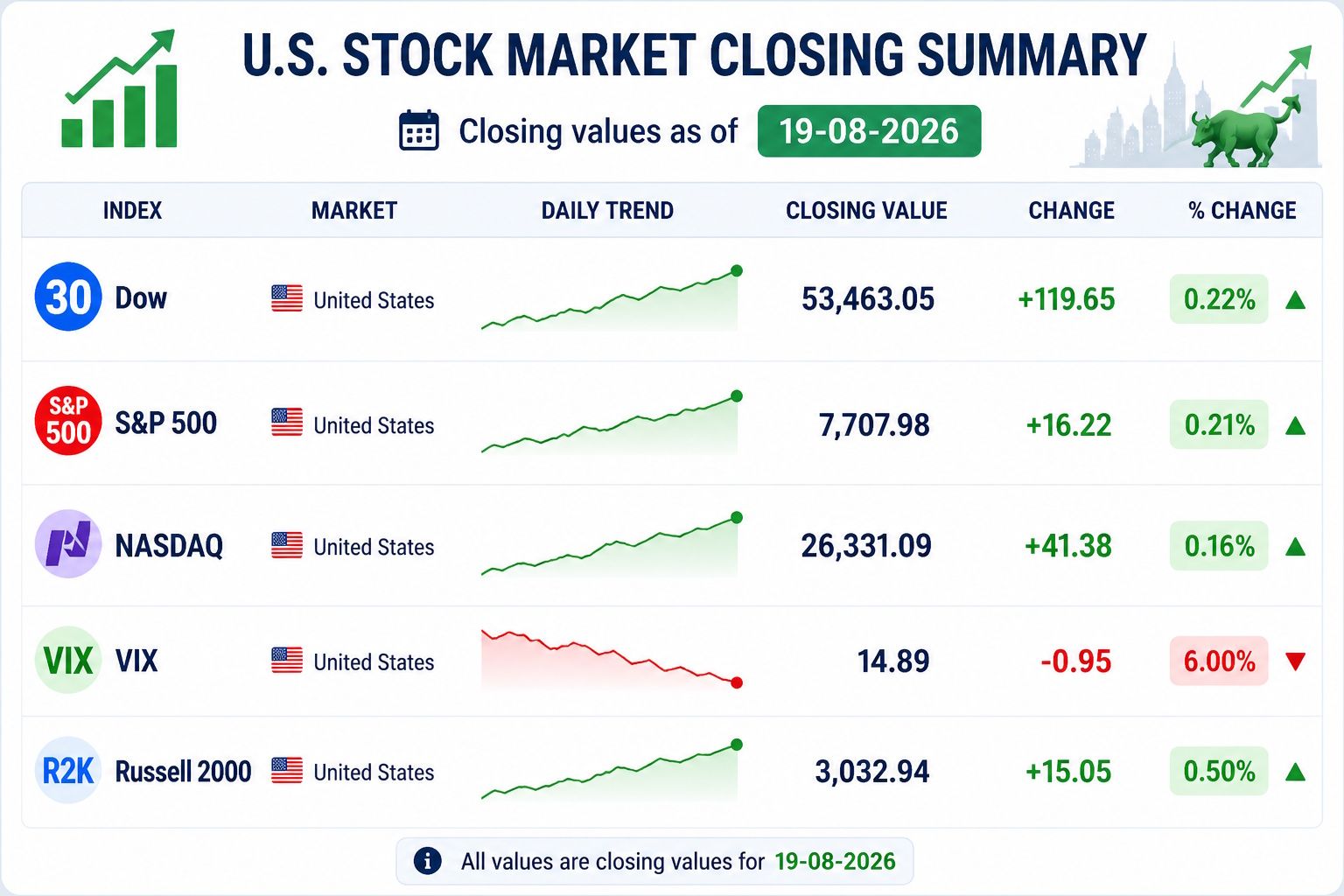This screenshot has height=896, width=1344.
Task: Click the R2K Russell 2000 icon
Action: [68, 771]
